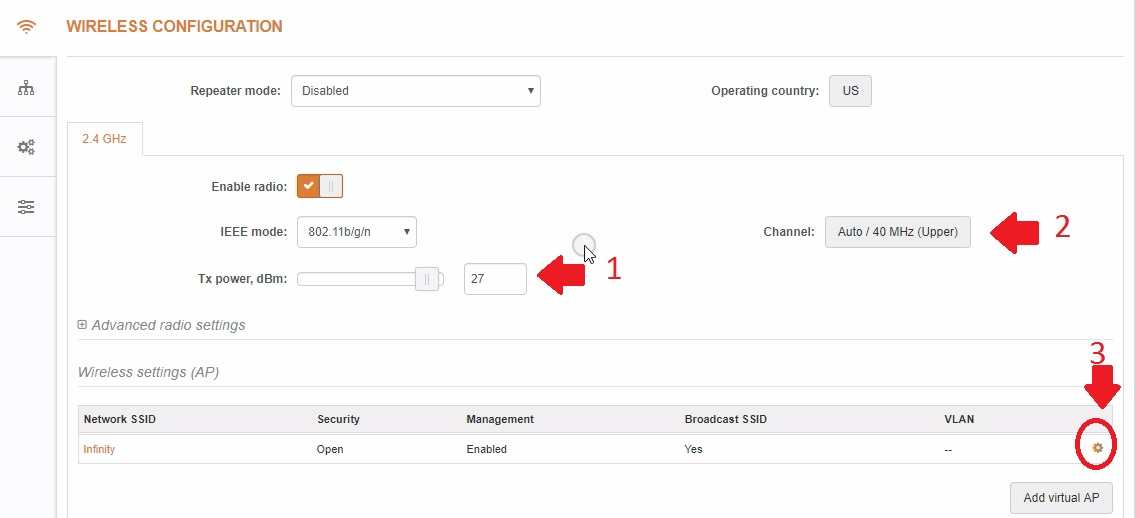Click the VLAN column header
This screenshot has width=1135, height=518.
(959, 420)
